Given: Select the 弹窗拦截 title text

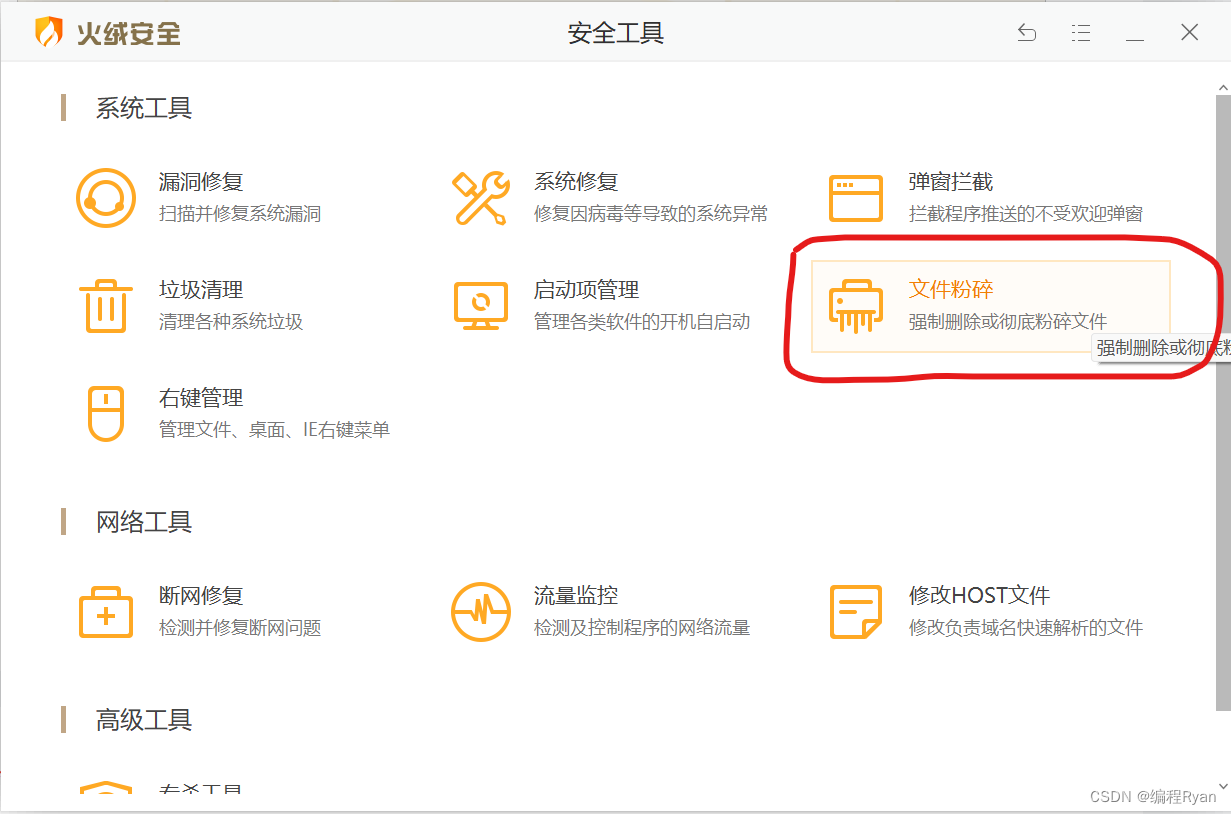Looking at the screenshot, I should tap(951, 182).
